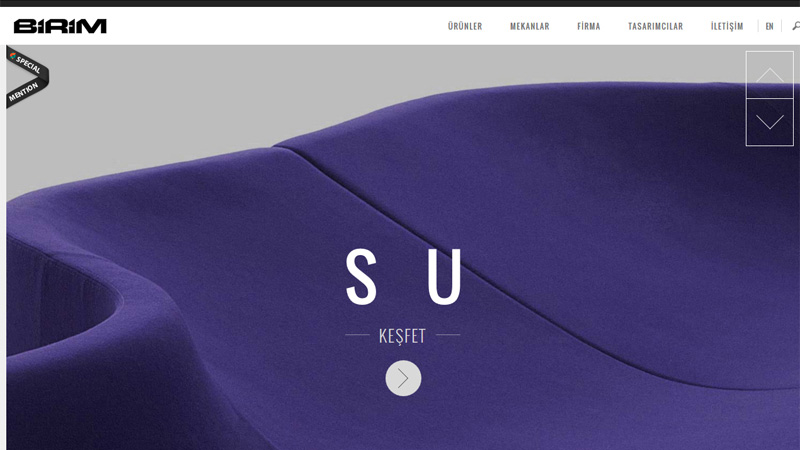This screenshot has width=800, height=450.
Task: Click the large SU product title
Action: tap(404, 276)
